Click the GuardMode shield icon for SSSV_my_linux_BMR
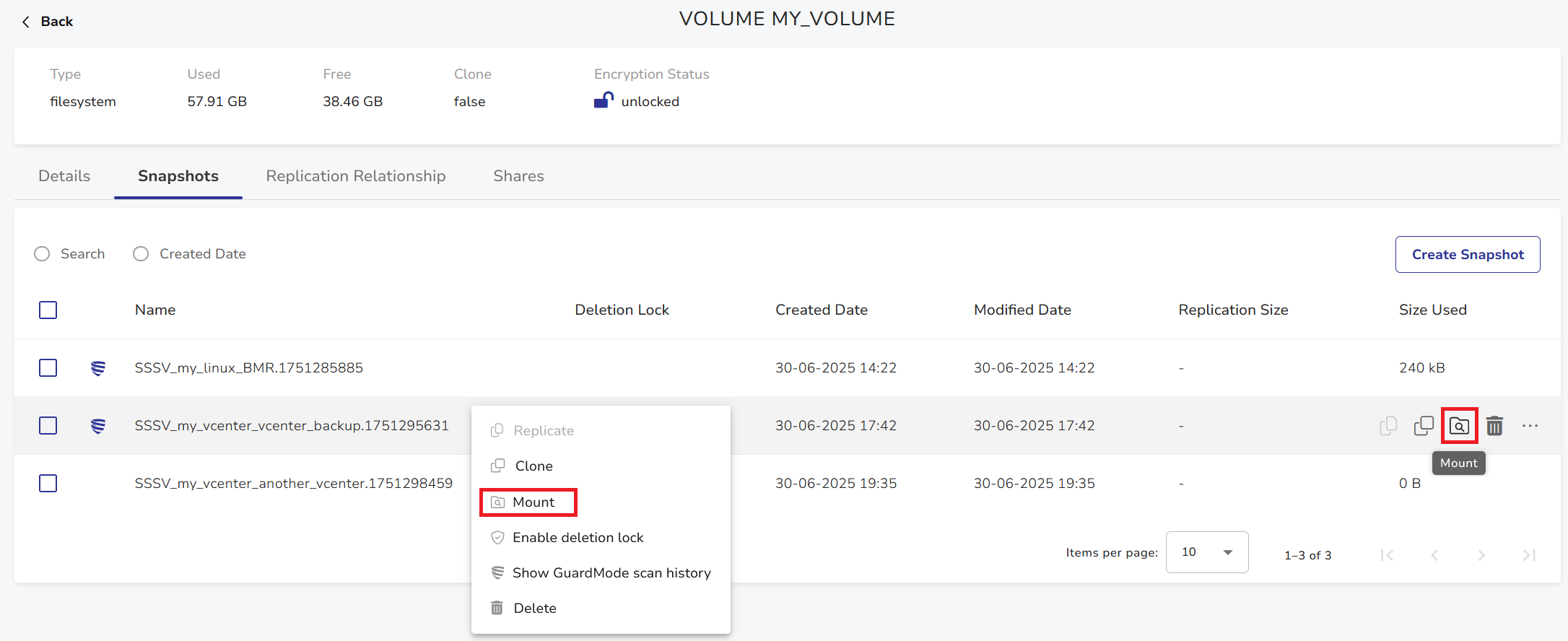 (98, 368)
